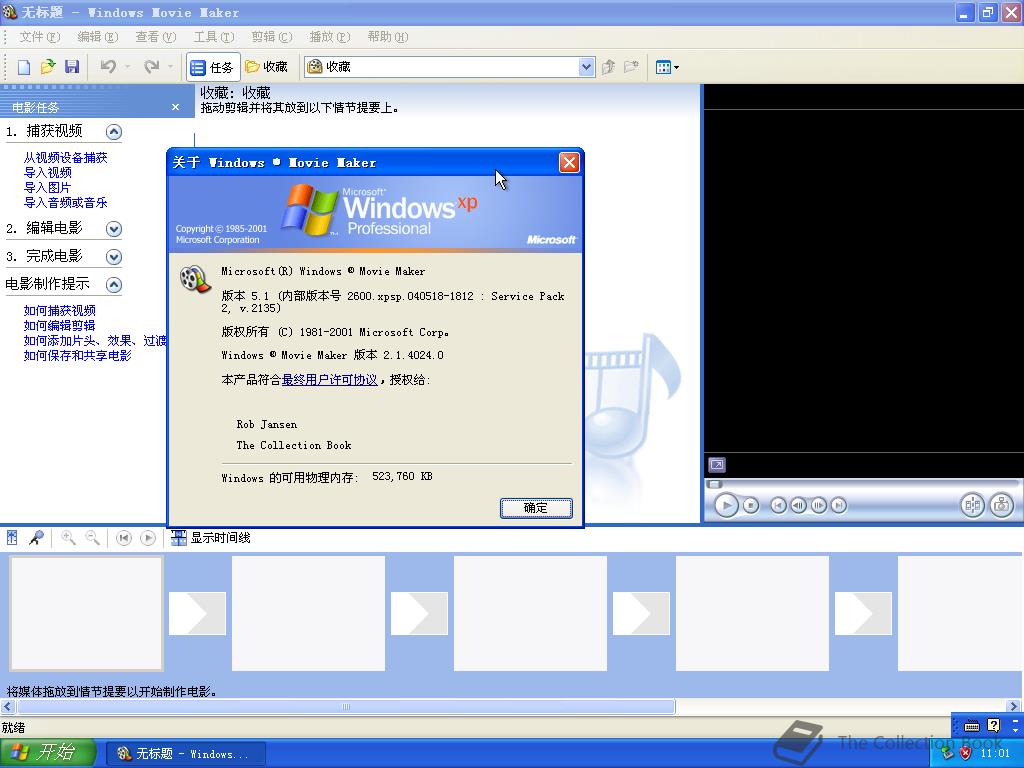The image size is (1024, 768).
Task: Undo the last action
Action: pyautogui.click(x=108, y=67)
